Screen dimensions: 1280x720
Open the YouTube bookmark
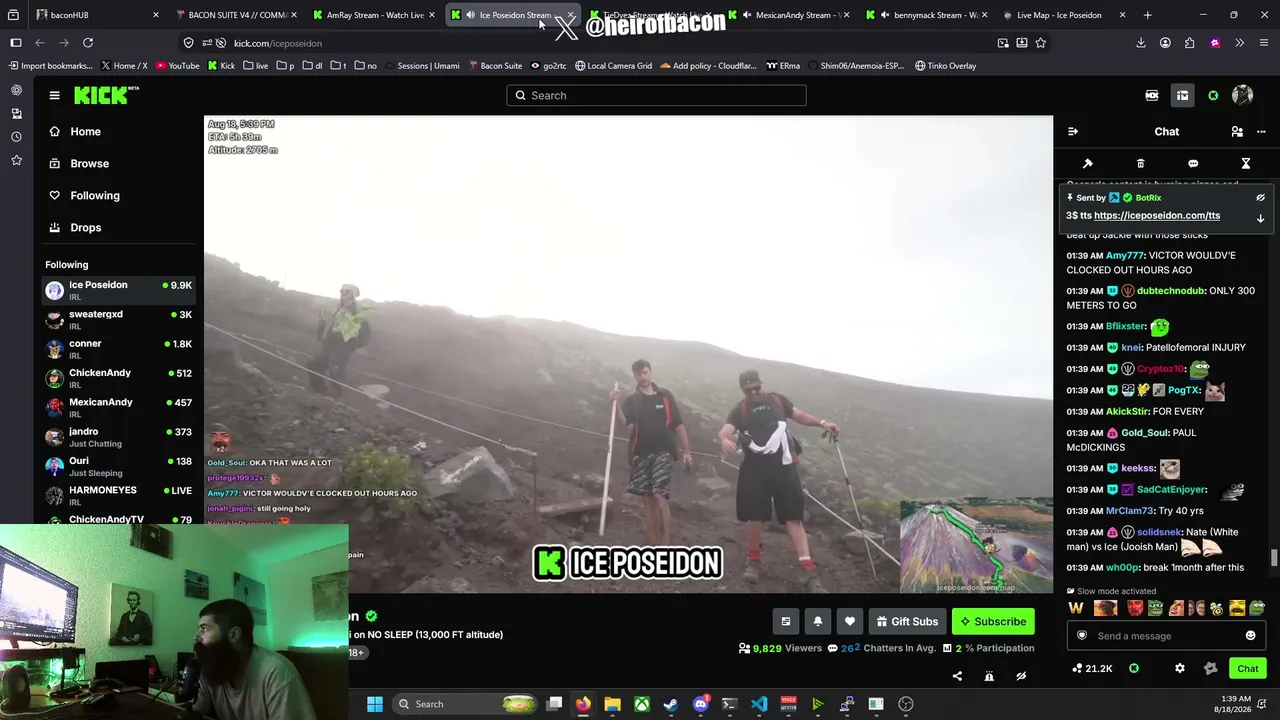click(x=177, y=66)
